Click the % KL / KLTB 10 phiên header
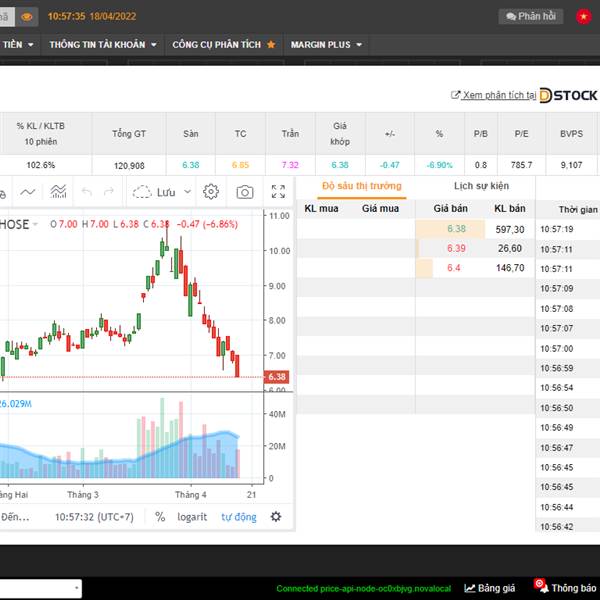The width and height of the screenshot is (600, 600). 41,134
